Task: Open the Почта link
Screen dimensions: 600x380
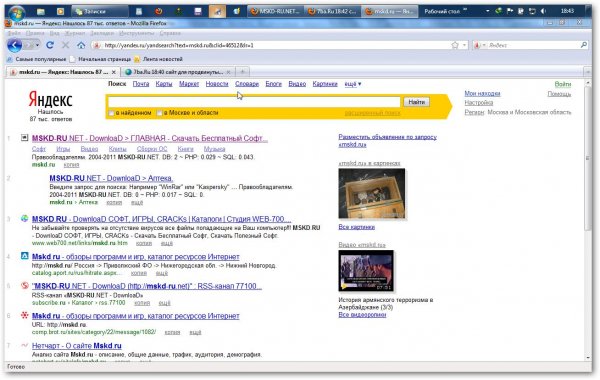Action: point(141,84)
